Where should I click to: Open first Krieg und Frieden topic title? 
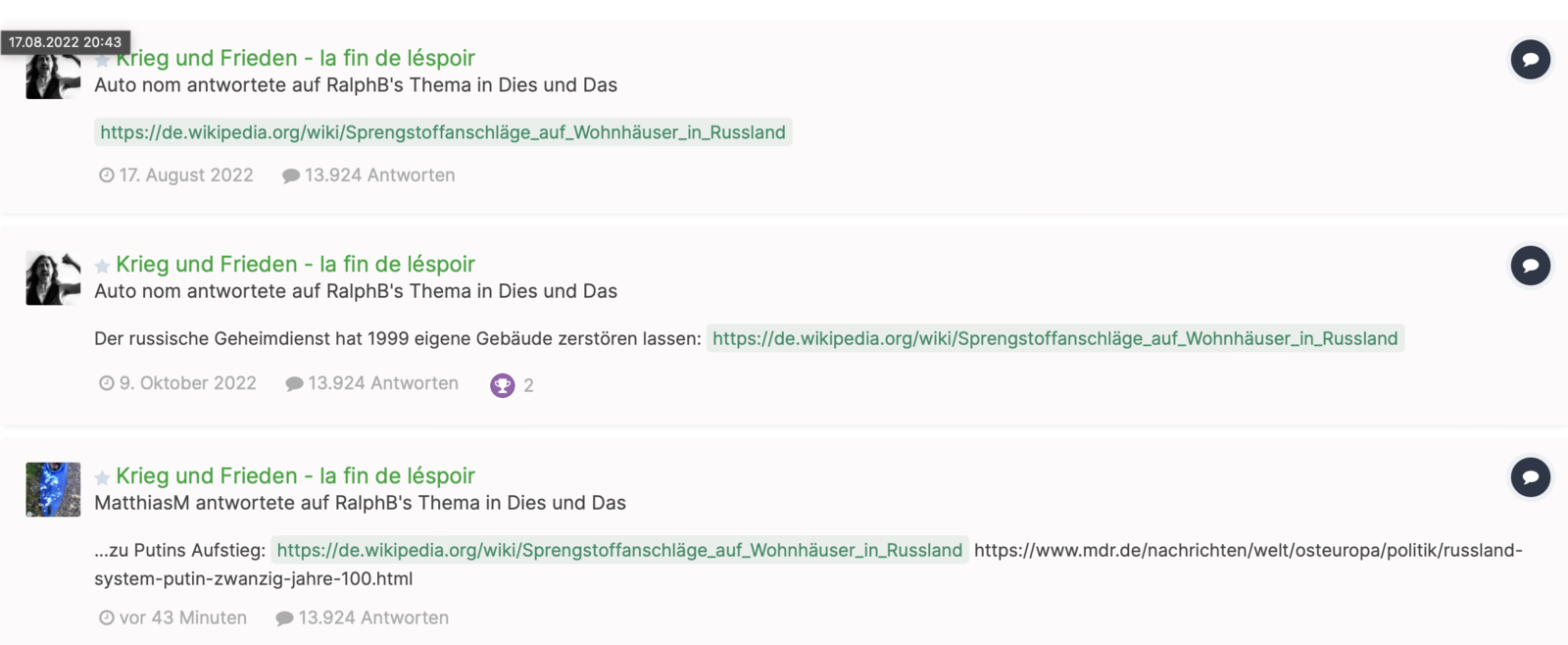[295, 58]
